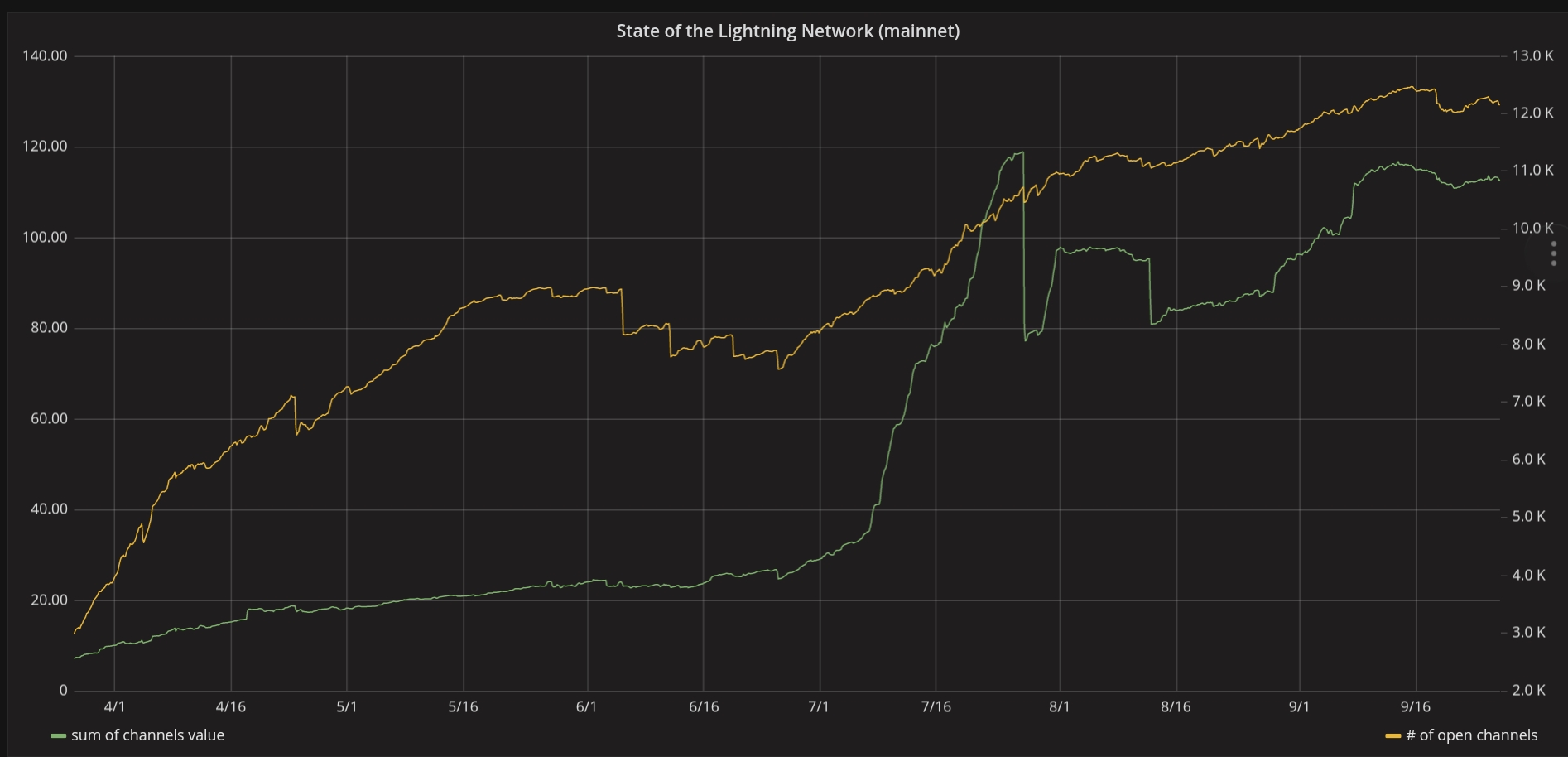Pick the 7.0 K right axis label
The image size is (1568, 757).
point(1528,402)
